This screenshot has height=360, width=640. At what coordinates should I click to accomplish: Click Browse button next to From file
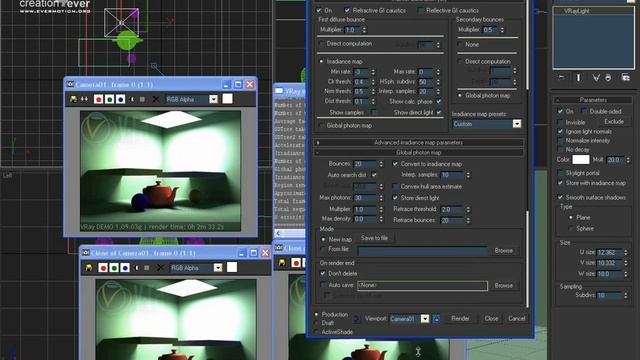[x=504, y=251]
